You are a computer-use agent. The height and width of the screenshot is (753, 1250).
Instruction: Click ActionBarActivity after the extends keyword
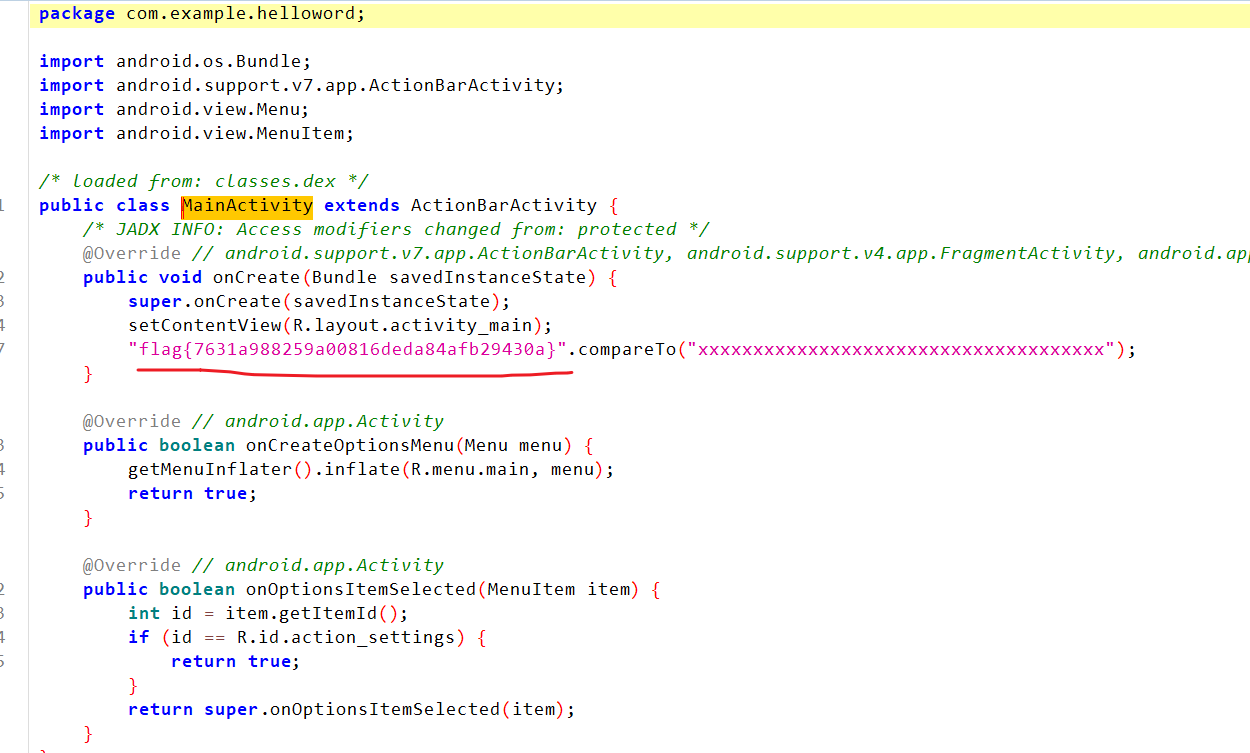click(503, 205)
